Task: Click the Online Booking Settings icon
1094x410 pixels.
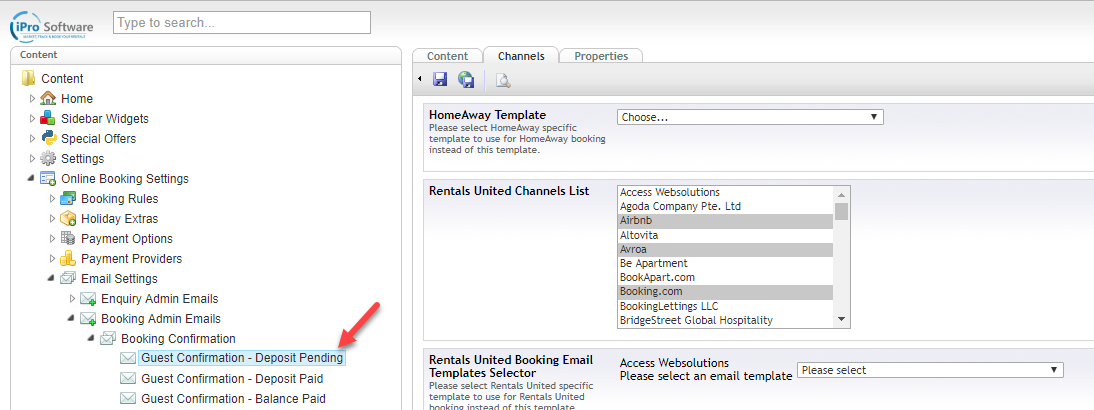Action: pyautogui.click(x=48, y=179)
